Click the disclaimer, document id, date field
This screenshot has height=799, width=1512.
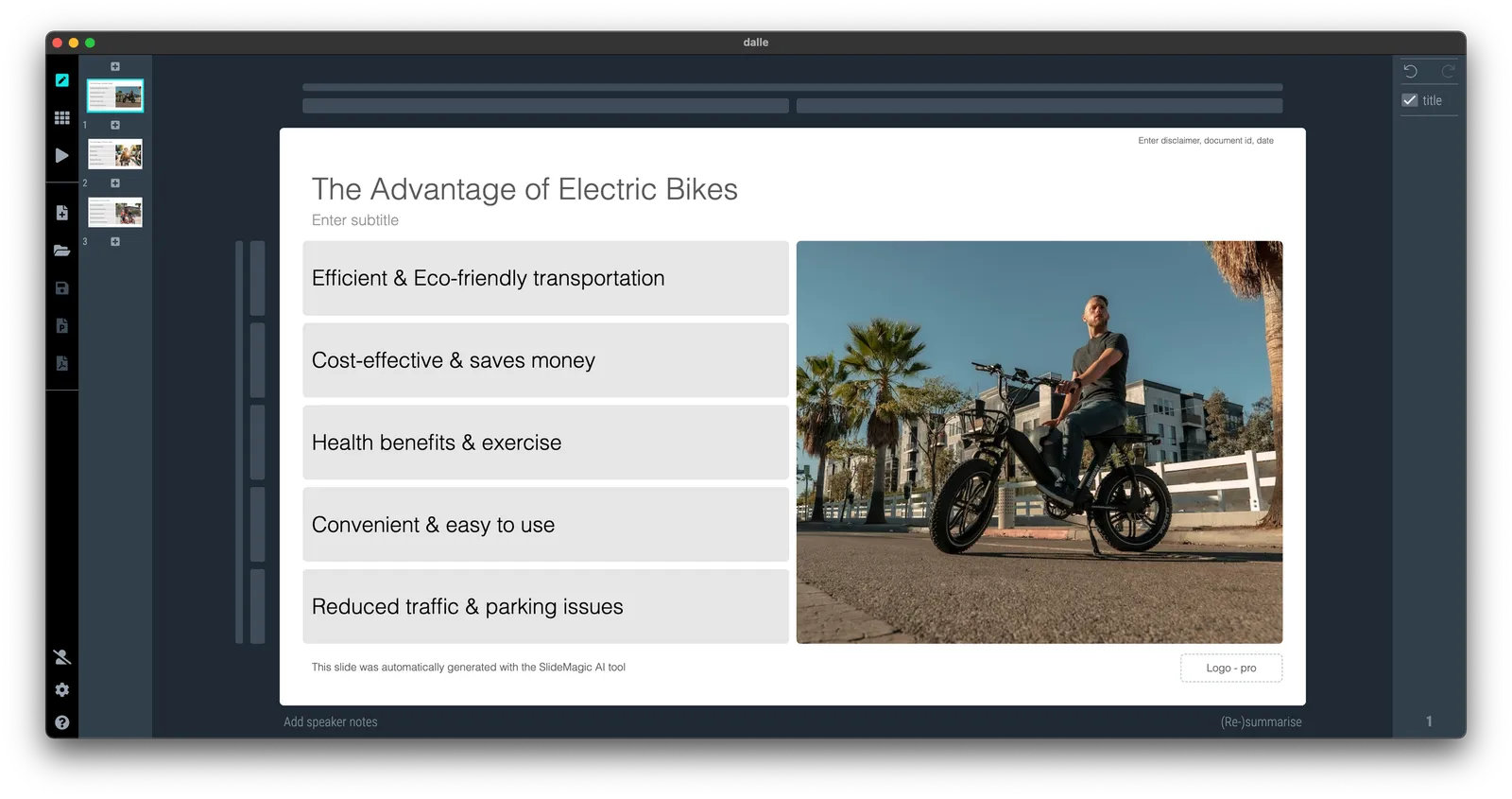[1206, 141]
